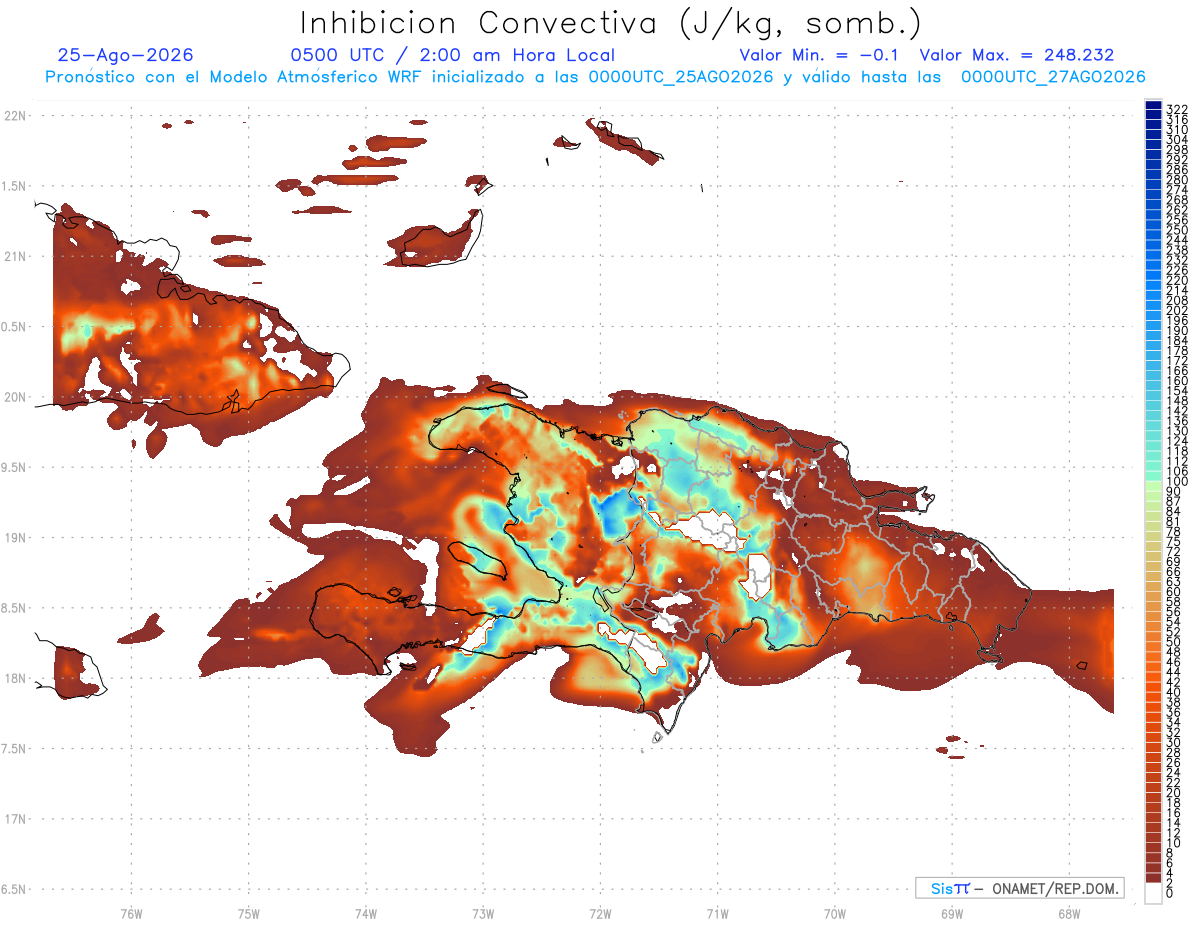Image resolution: width=1200 pixels, height=927 pixels.
Task: Click the '1.5N' latitude label
Action: coord(16,186)
